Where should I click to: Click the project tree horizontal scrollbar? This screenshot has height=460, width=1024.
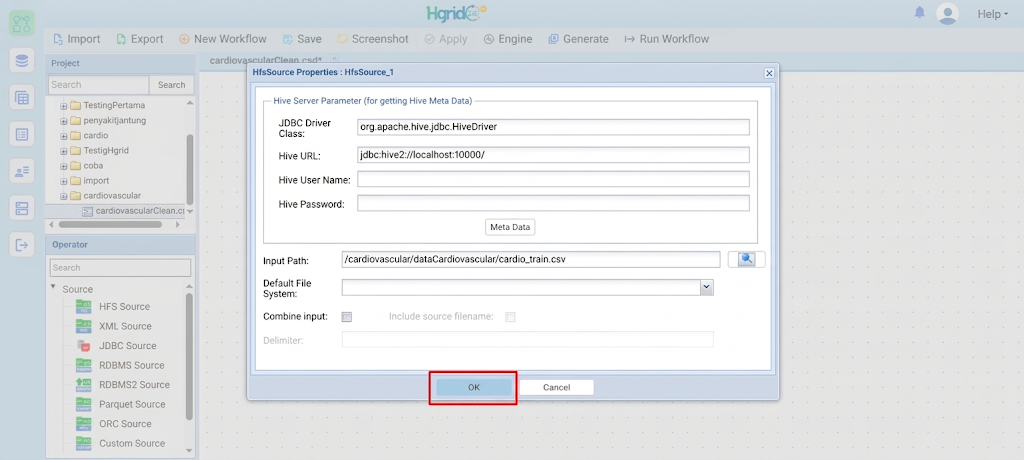pos(110,224)
